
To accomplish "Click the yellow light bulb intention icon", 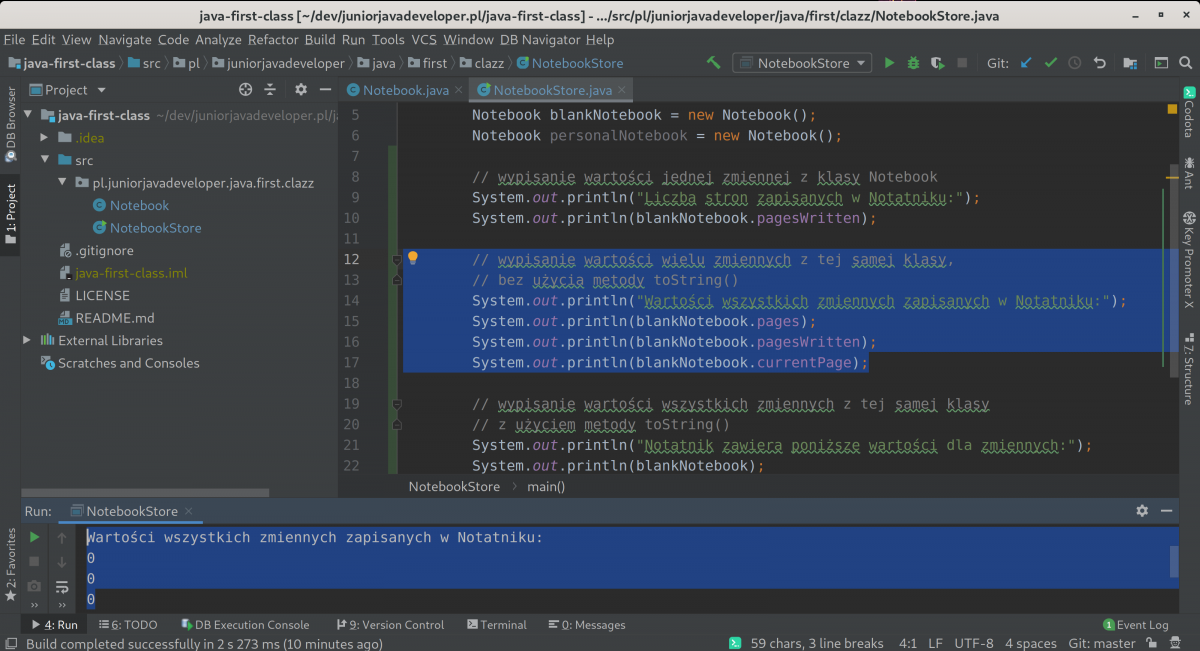I will [x=412, y=258].
